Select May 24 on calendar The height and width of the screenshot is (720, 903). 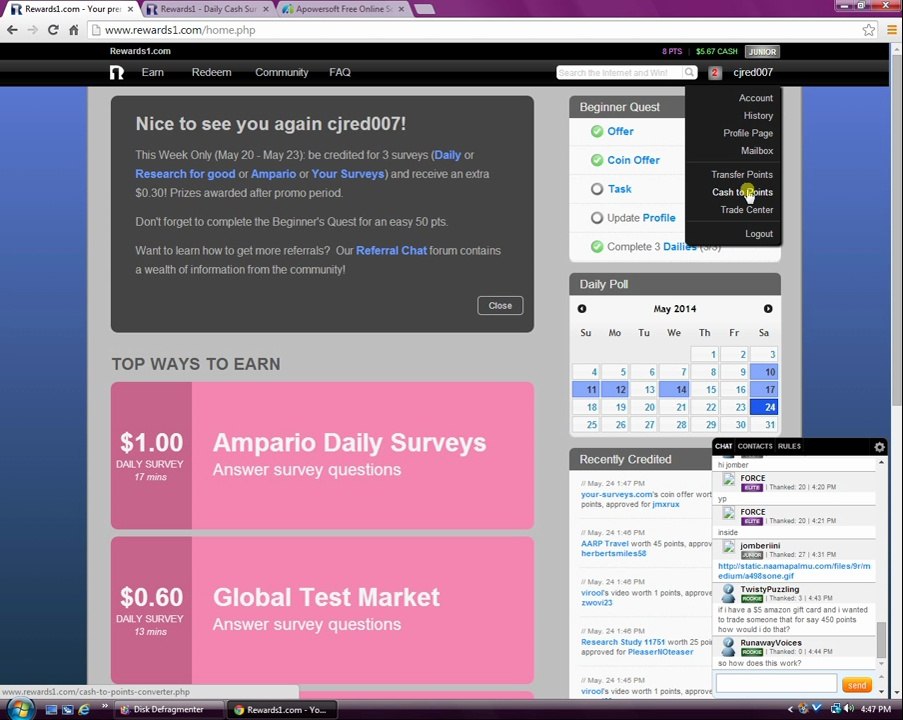tap(764, 407)
